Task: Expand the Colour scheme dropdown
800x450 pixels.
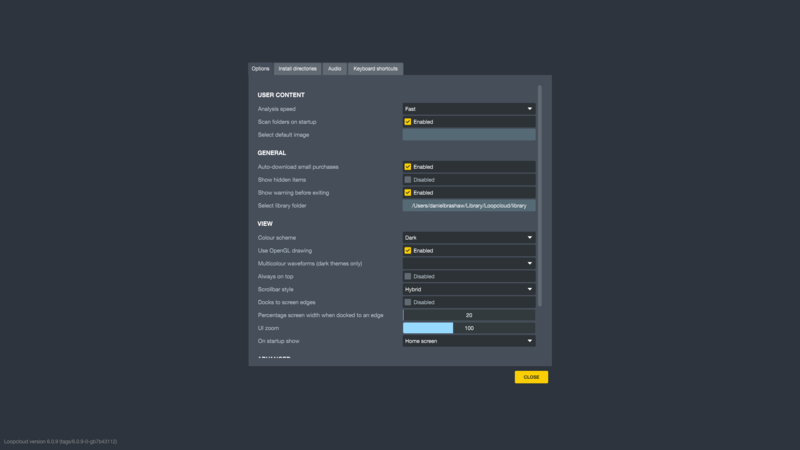Action: 468,238
